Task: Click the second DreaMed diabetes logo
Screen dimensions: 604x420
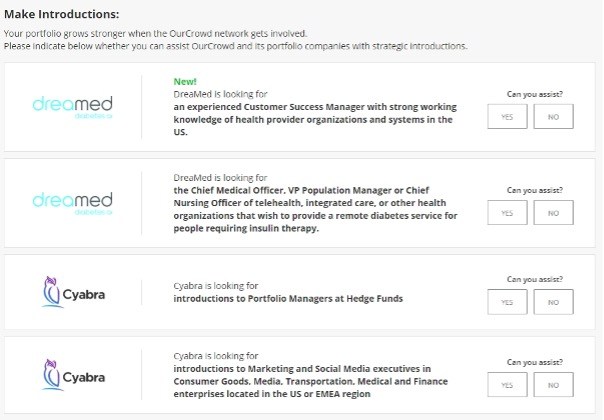Action: 72,203
